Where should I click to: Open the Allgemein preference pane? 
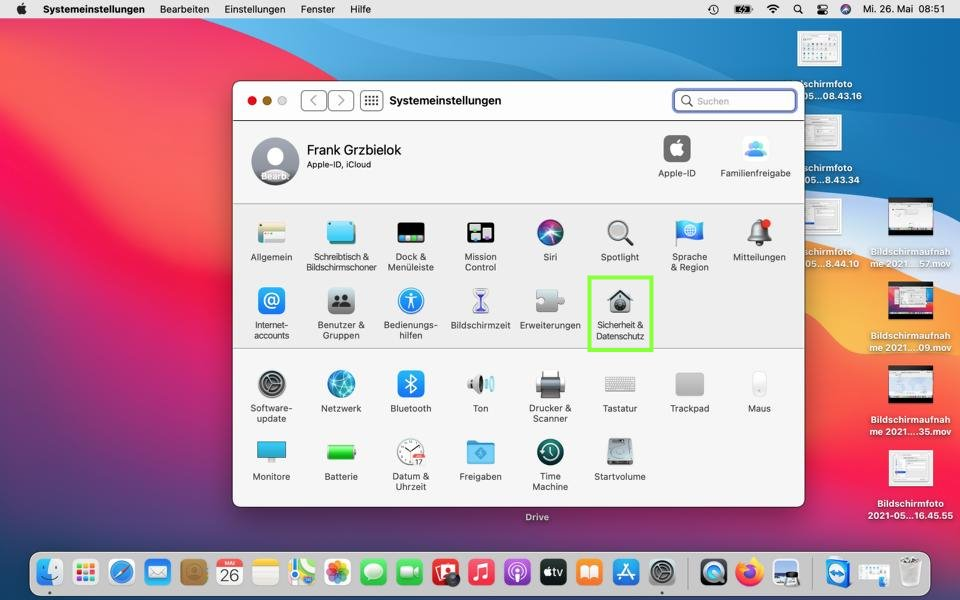tap(271, 241)
